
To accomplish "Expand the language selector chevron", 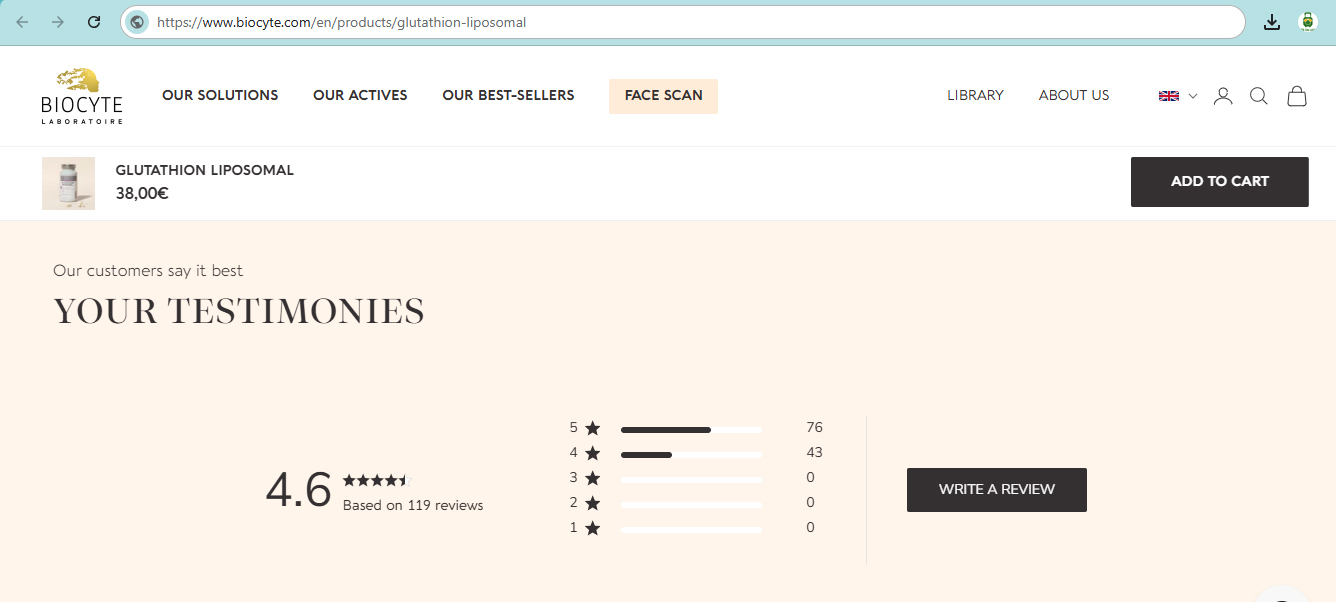I will 1193,96.
